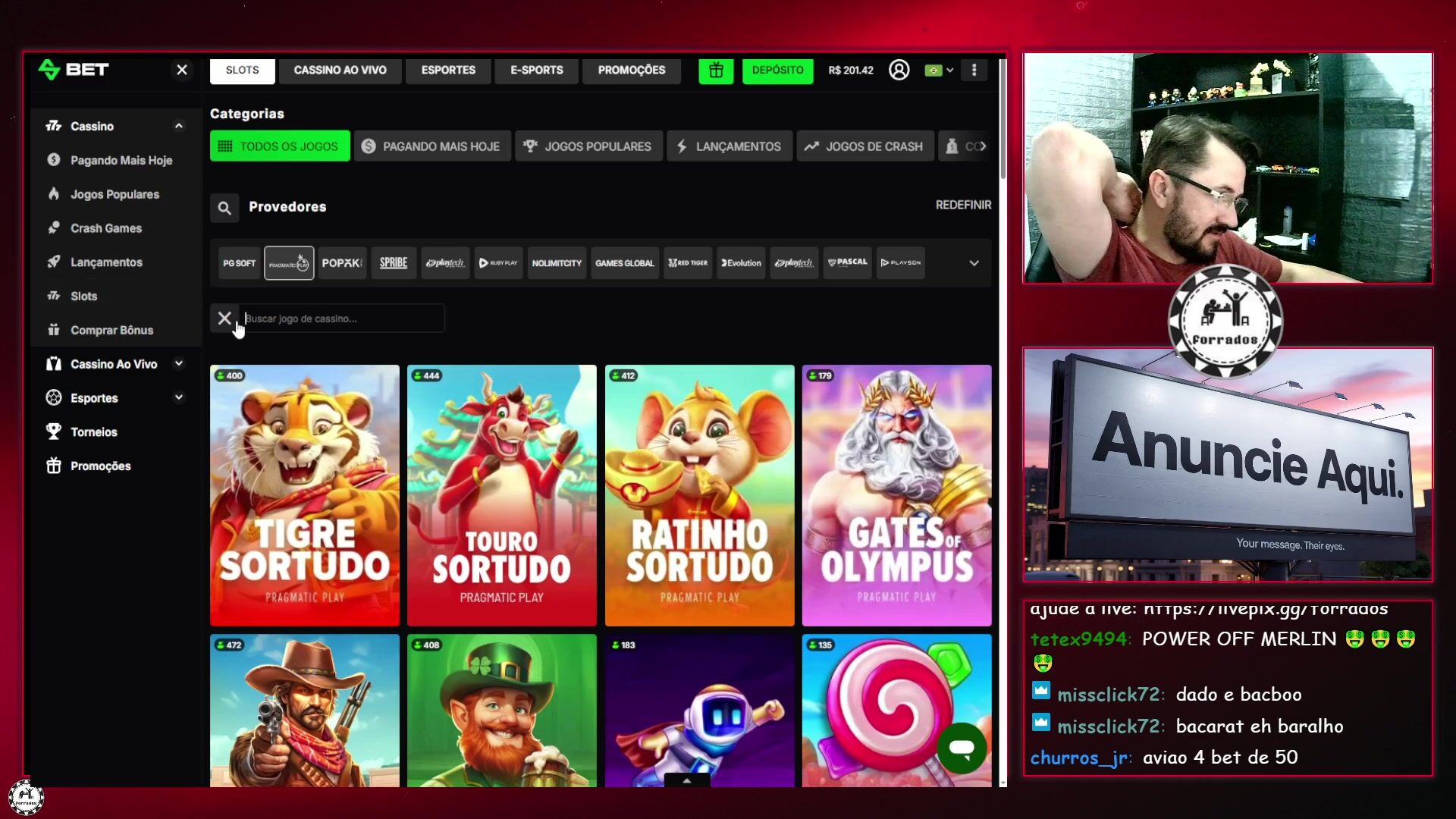The image size is (1456, 819).
Task: Switch to the CASSINO AO VIVO tab
Action: click(340, 71)
